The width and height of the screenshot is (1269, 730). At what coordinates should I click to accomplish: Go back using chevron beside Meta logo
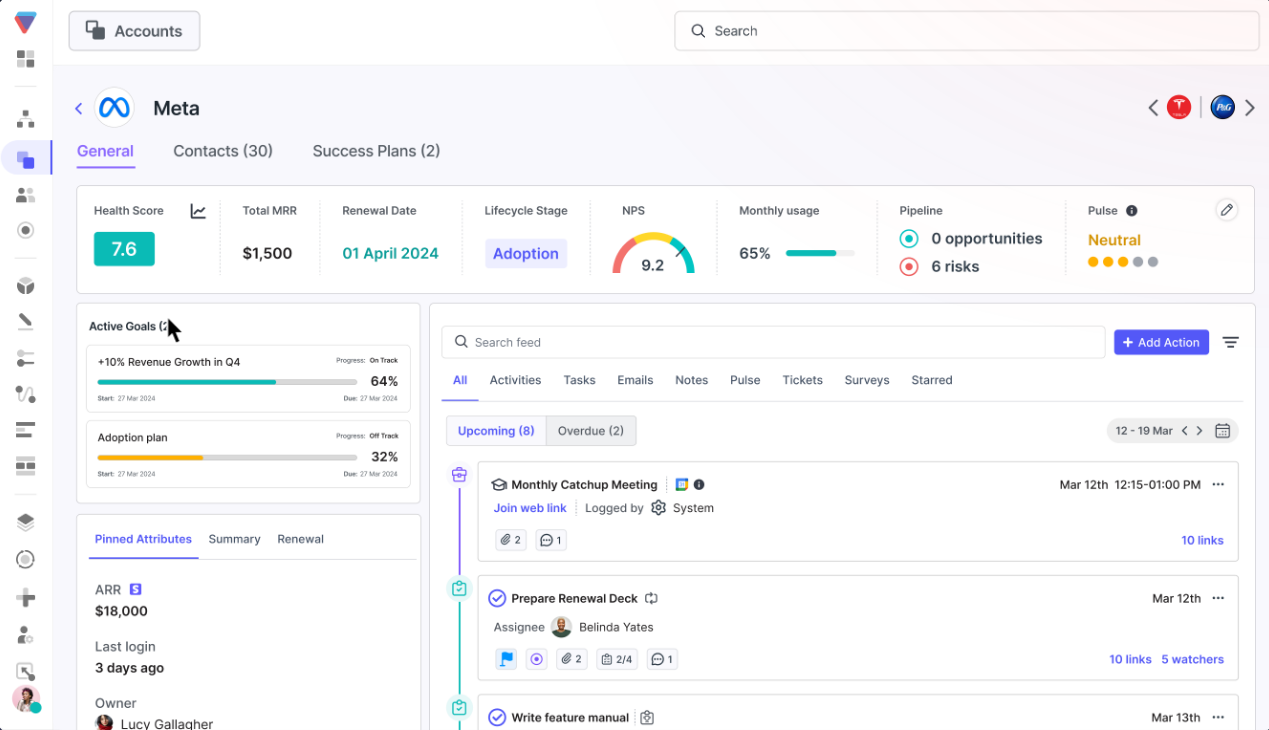click(79, 108)
